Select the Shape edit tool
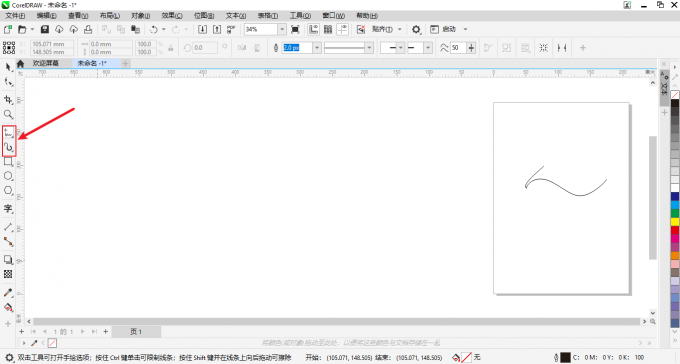 tap(8, 82)
